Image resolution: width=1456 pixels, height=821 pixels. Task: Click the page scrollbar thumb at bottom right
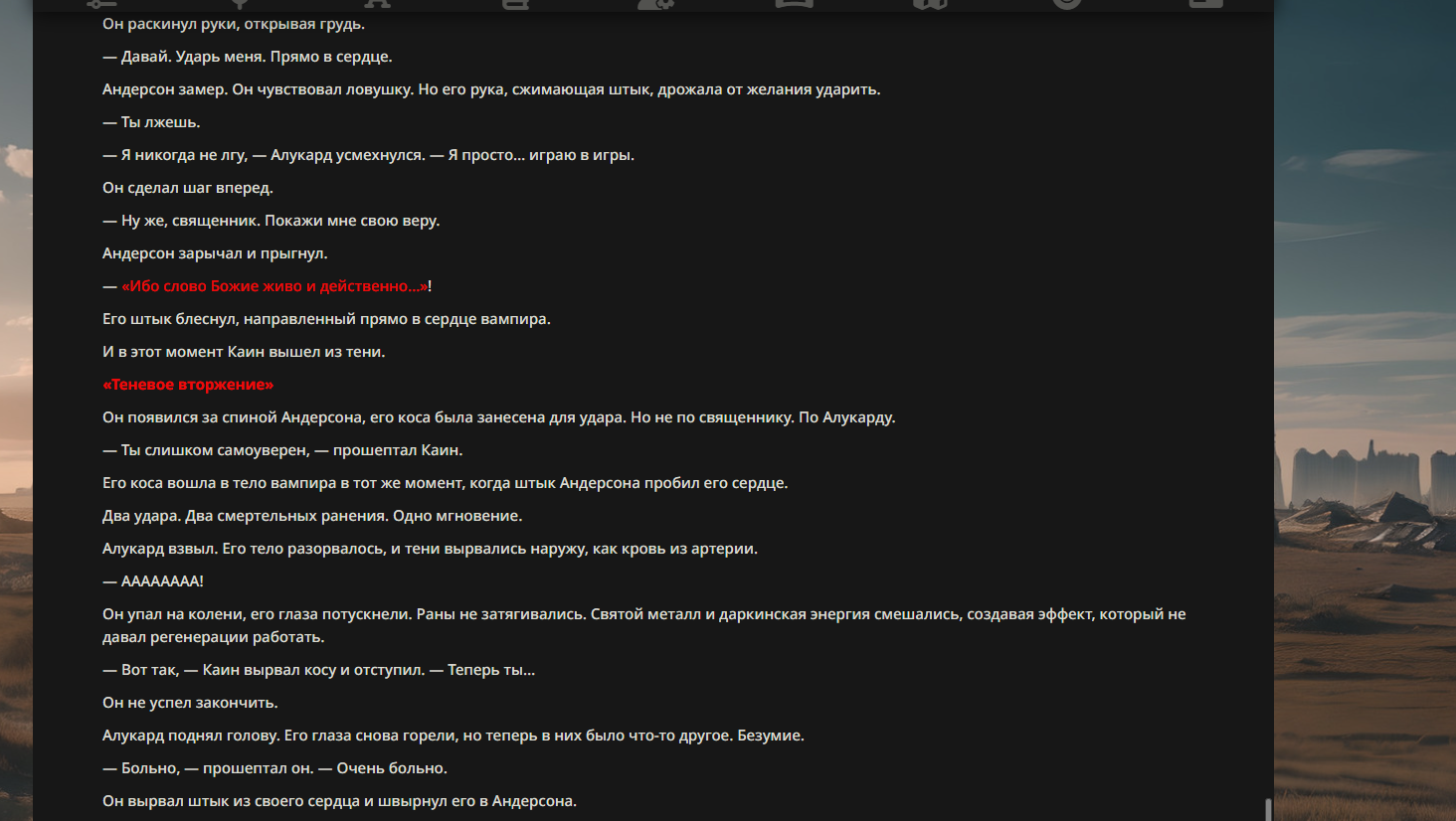point(1268,809)
